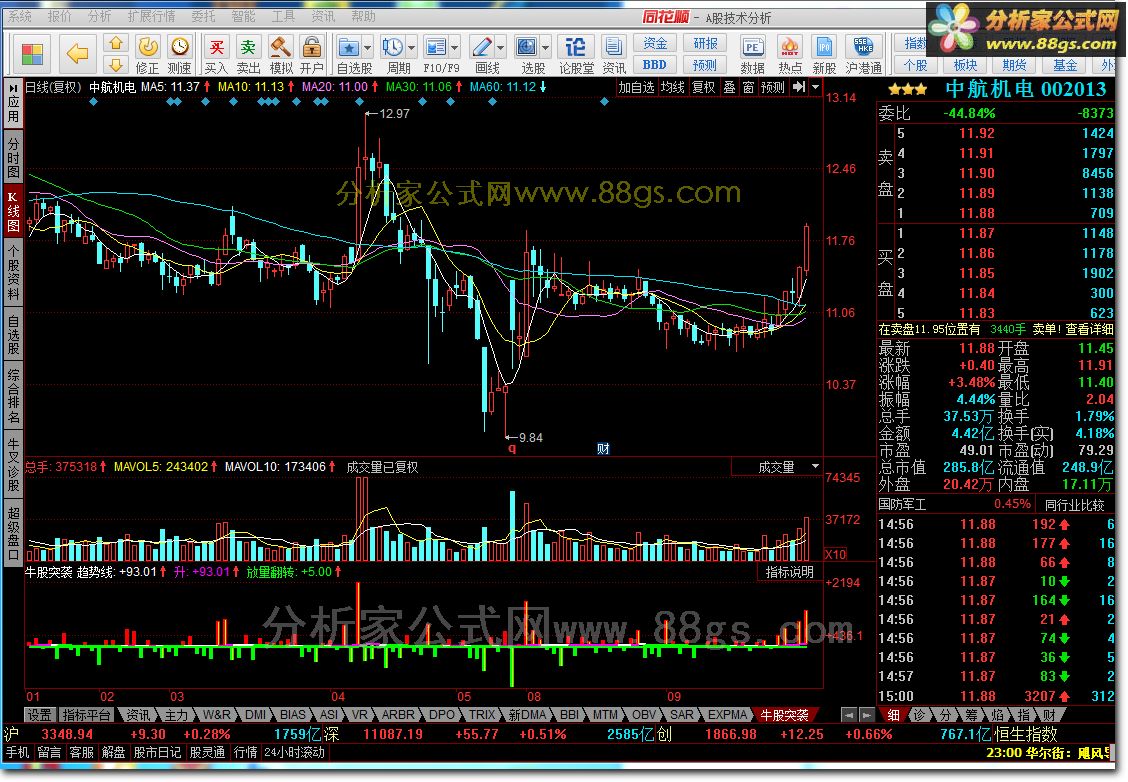Open the 开户 account icon
The height and width of the screenshot is (782, 1128).
(x=311, y=55)
